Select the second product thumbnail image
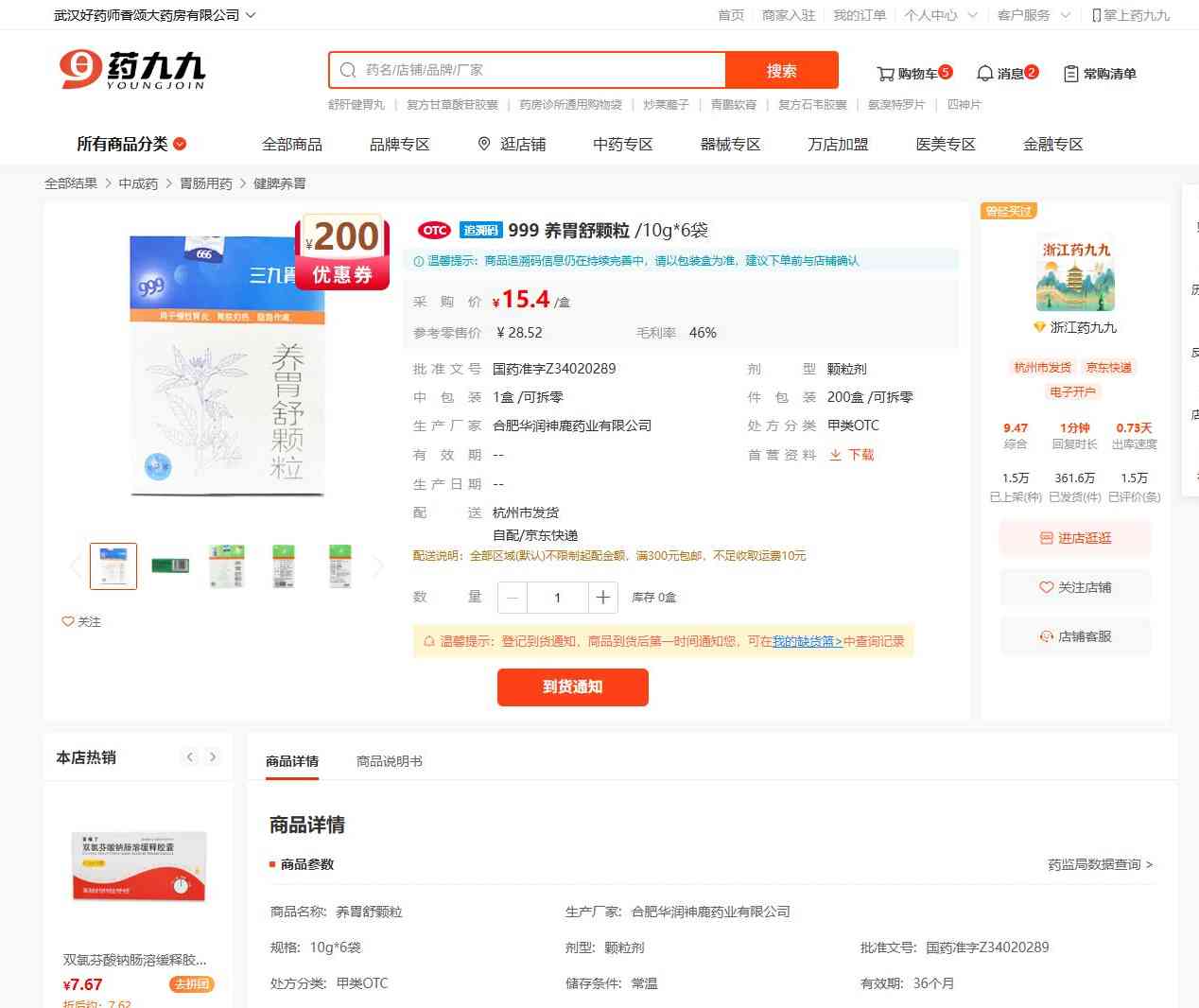Image resolution: width=1199 pixels, height=1008 pixels. pos(170,566)
